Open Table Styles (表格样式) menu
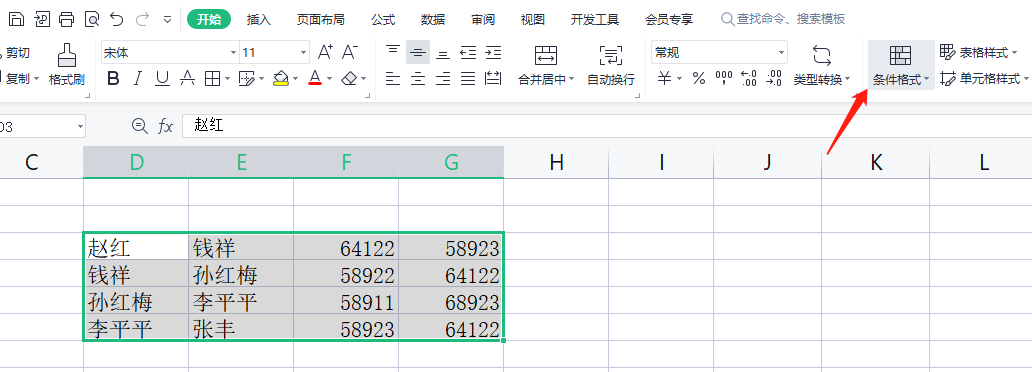The image size is (1032, 372). point(979,52)
